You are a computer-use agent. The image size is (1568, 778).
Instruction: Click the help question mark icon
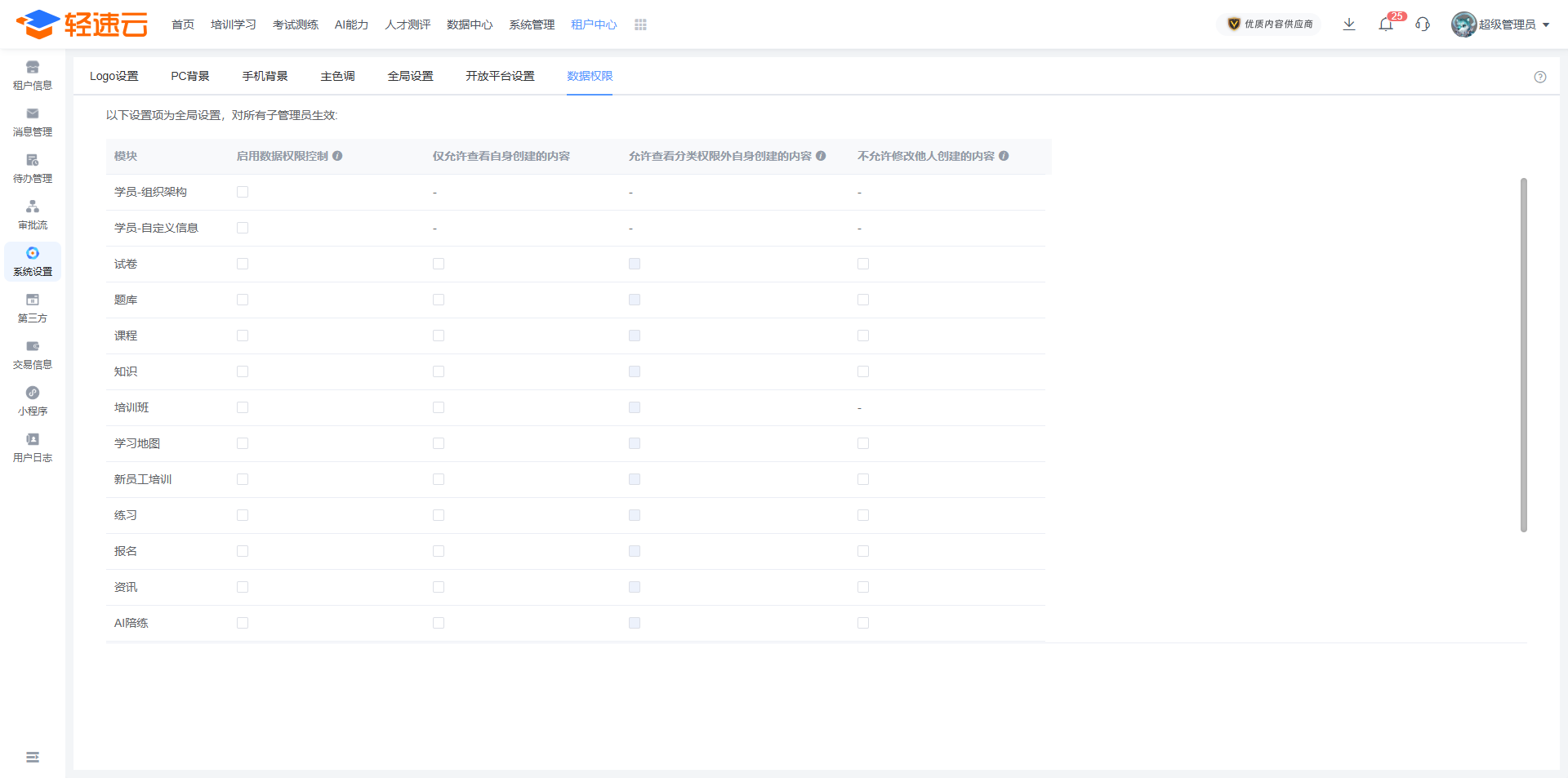[1540, 77]
